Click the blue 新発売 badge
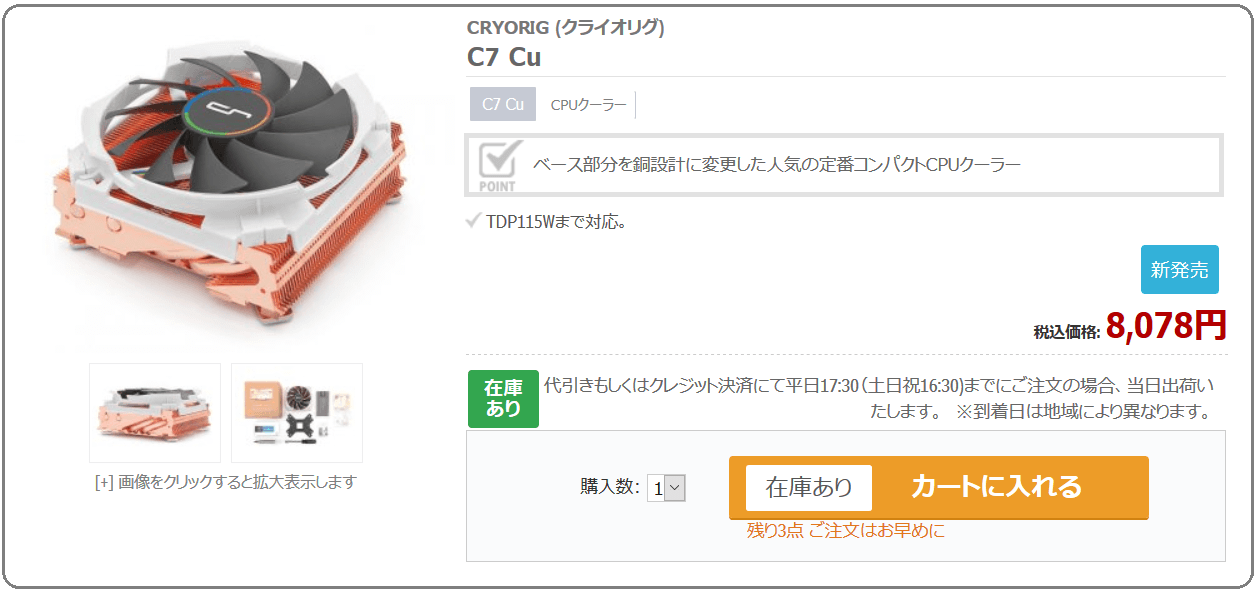This screenshot has width=1260, height=595. click(1180, 269)
